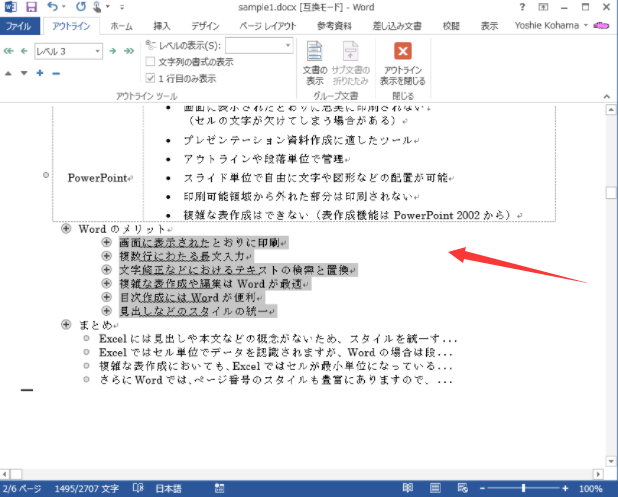
Task: Expand 見出しなどのスタイルの統一 heading
Action: pyautogui.click(x=106, y=311)
